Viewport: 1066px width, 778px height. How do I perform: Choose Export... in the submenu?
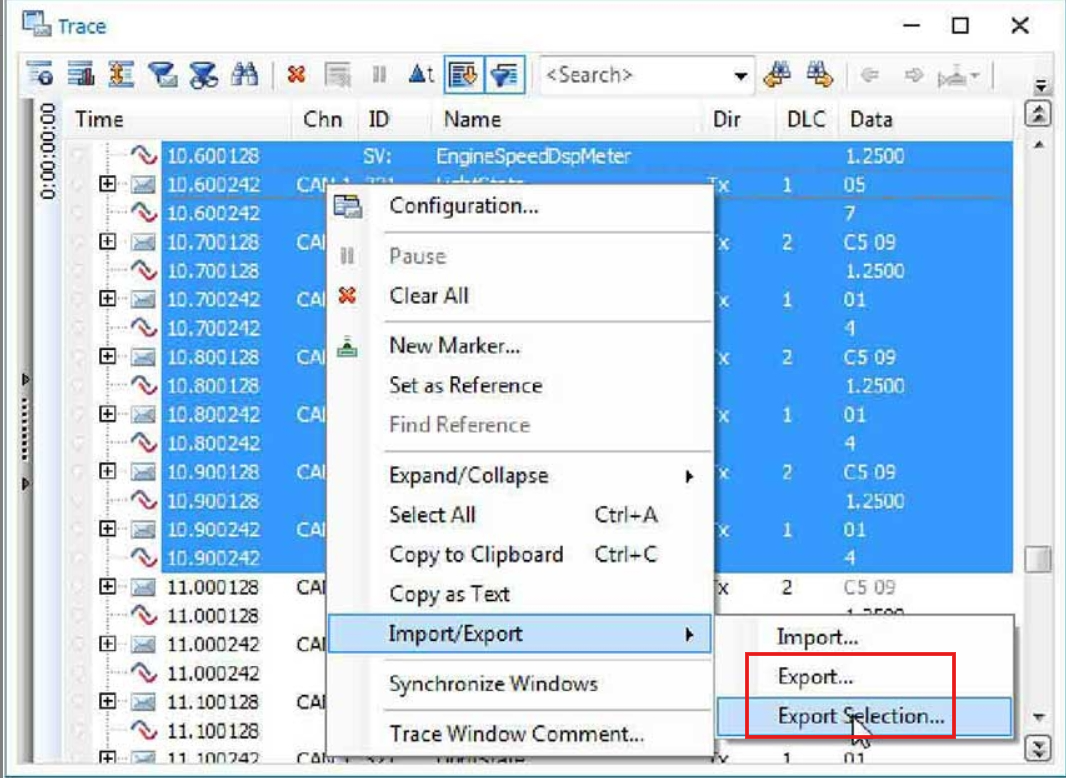(x=865, y=677)
